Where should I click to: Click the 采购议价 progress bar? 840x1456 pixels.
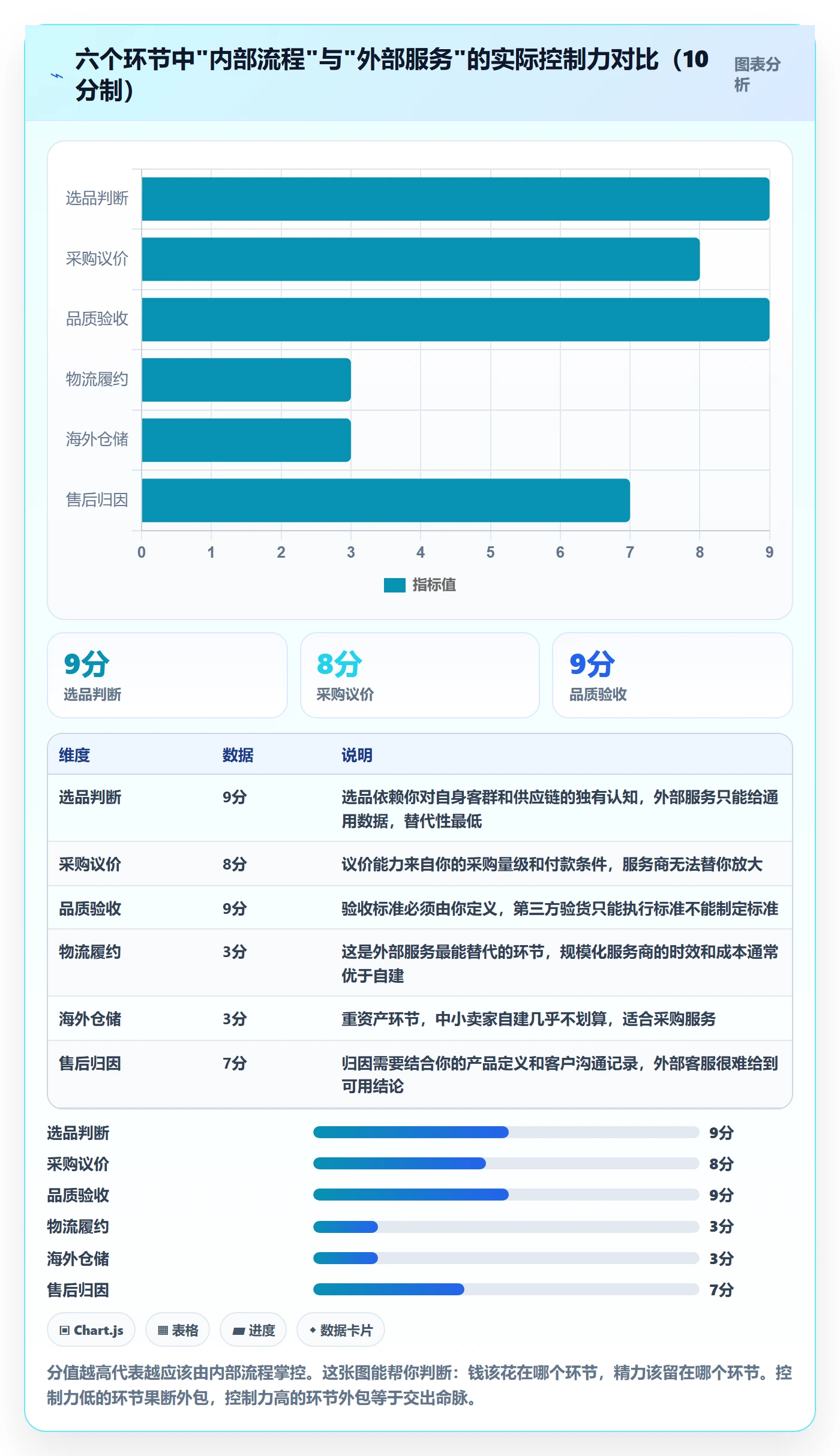[506, 1163]
